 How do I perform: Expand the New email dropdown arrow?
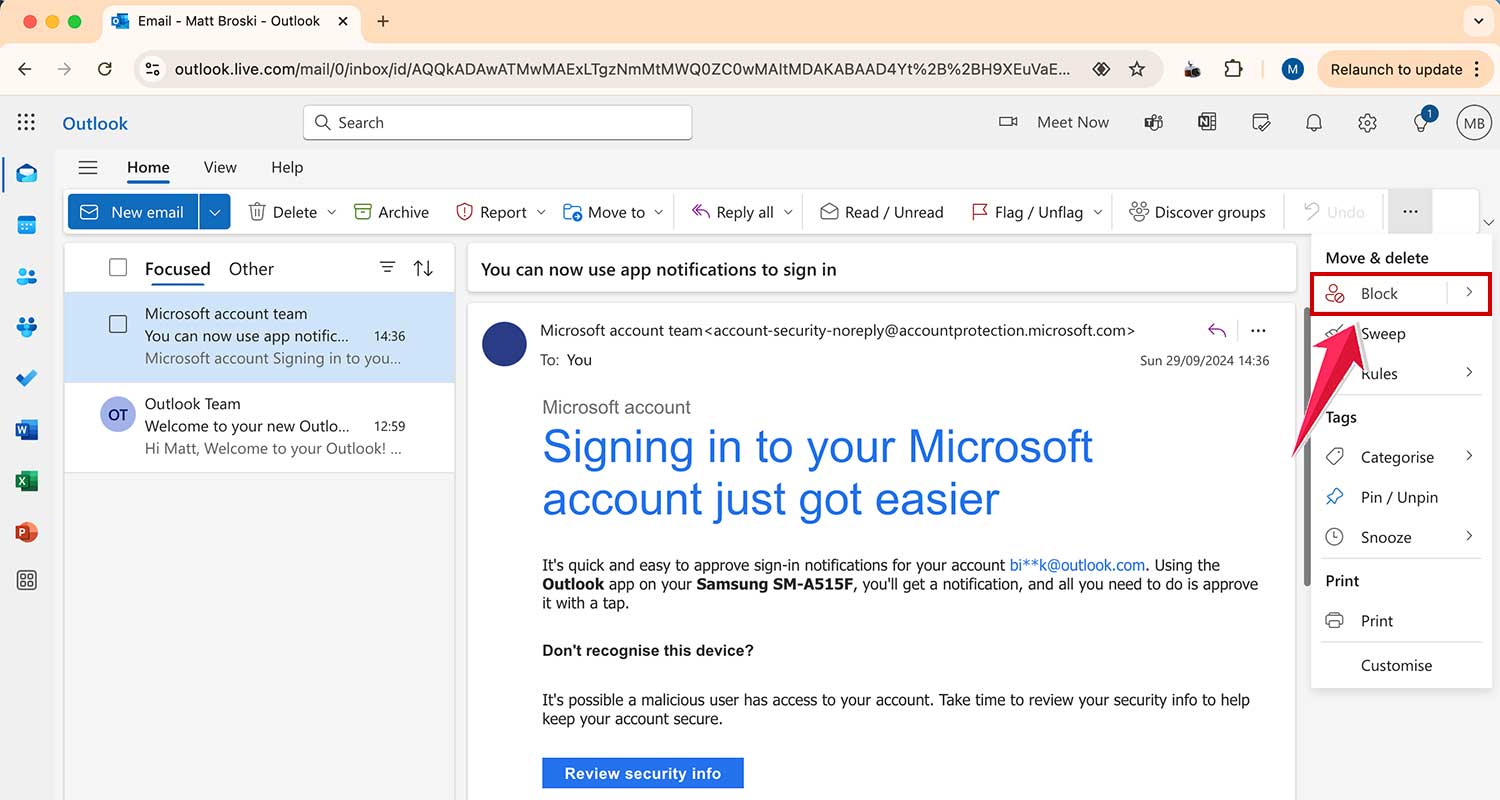tap(214, 211)
